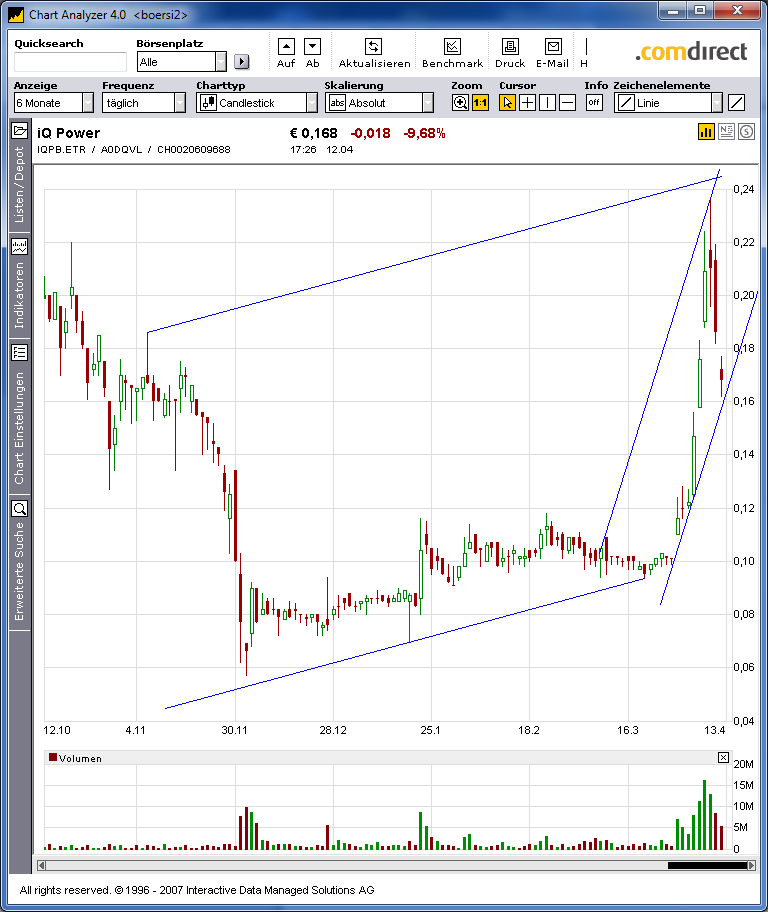Enable horizontal line cursor mode
The image size is (768, 912).
(567, 103)
